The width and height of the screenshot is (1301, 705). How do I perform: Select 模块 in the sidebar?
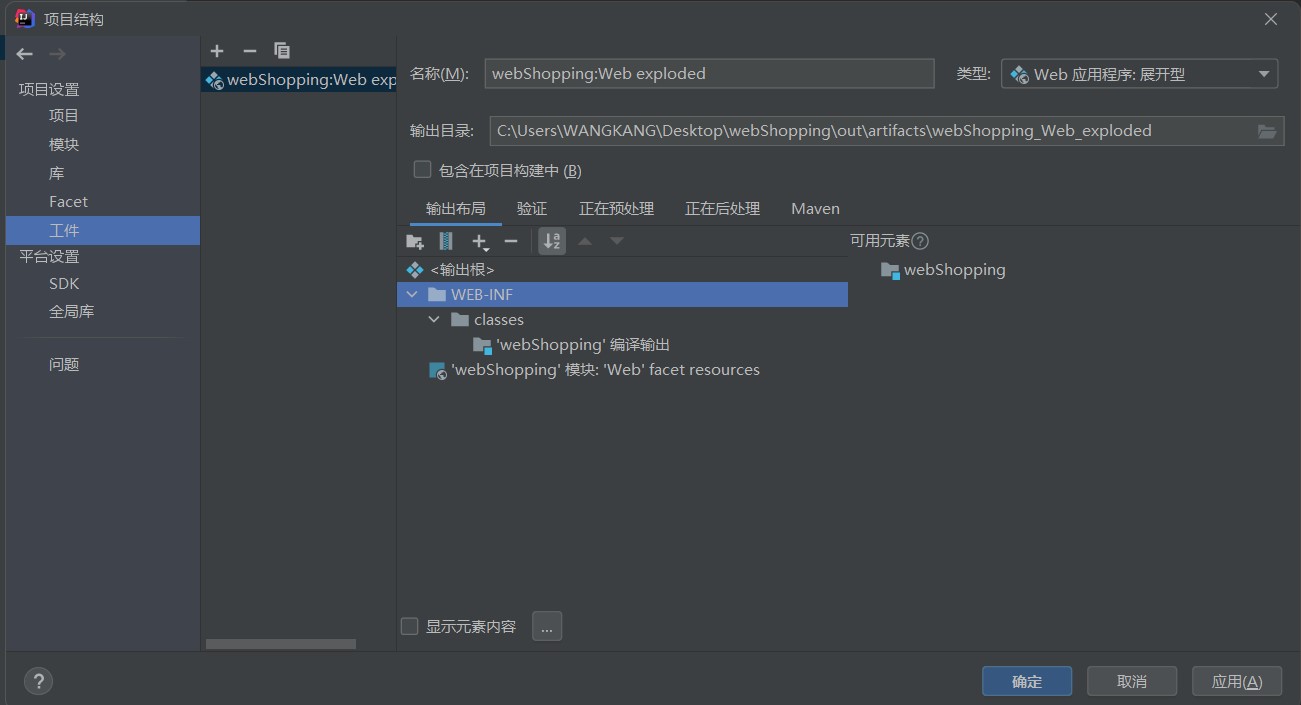point(64,145)
